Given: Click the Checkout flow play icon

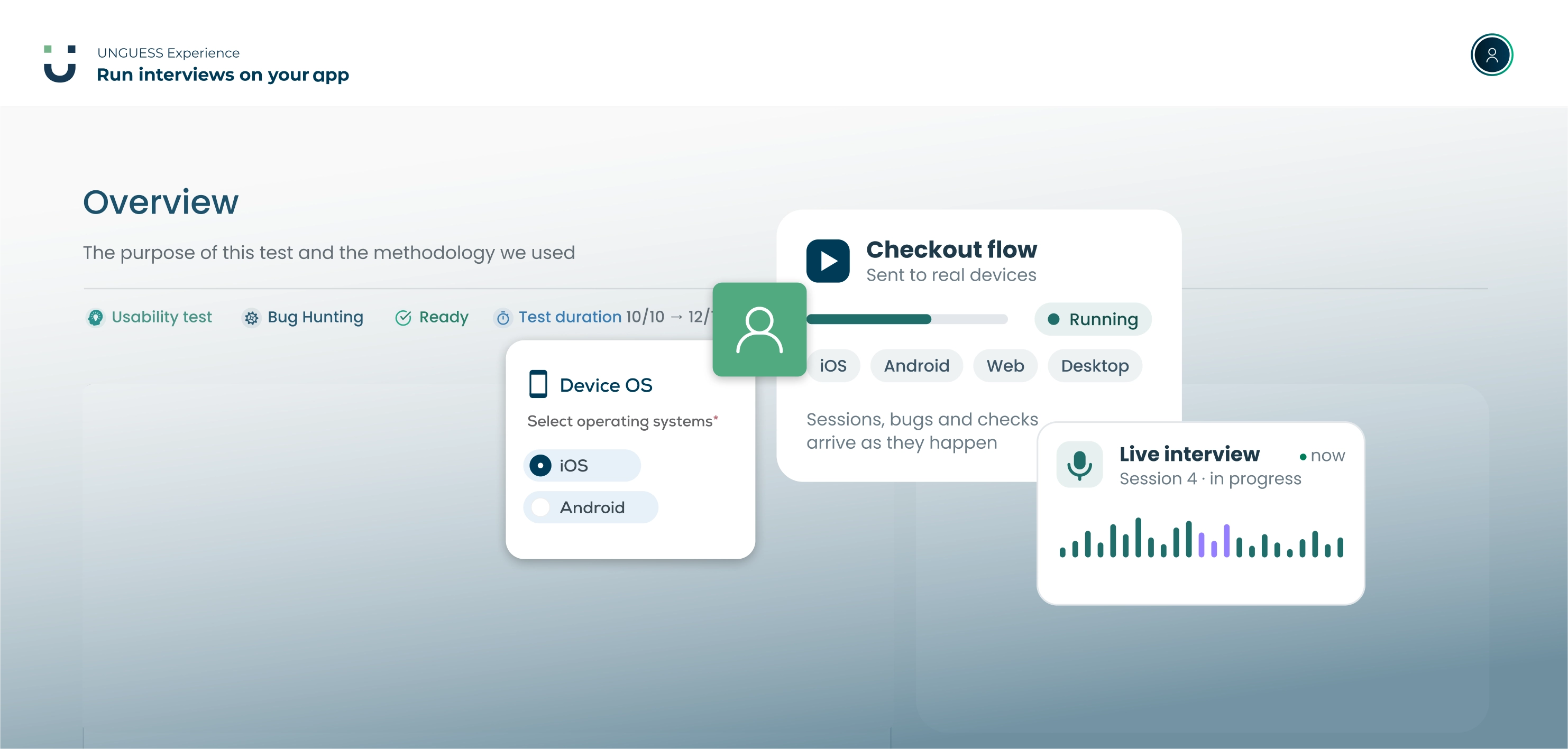Looking at the screenshot, I should pyautogui.click(x=828, y=261).
